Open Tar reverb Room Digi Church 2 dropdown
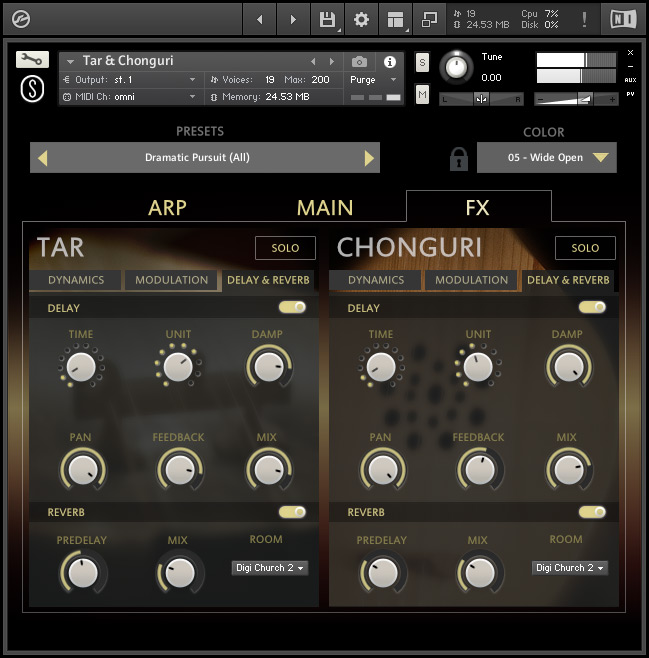The width and height of the screenshot is (649, 658). 270,568
